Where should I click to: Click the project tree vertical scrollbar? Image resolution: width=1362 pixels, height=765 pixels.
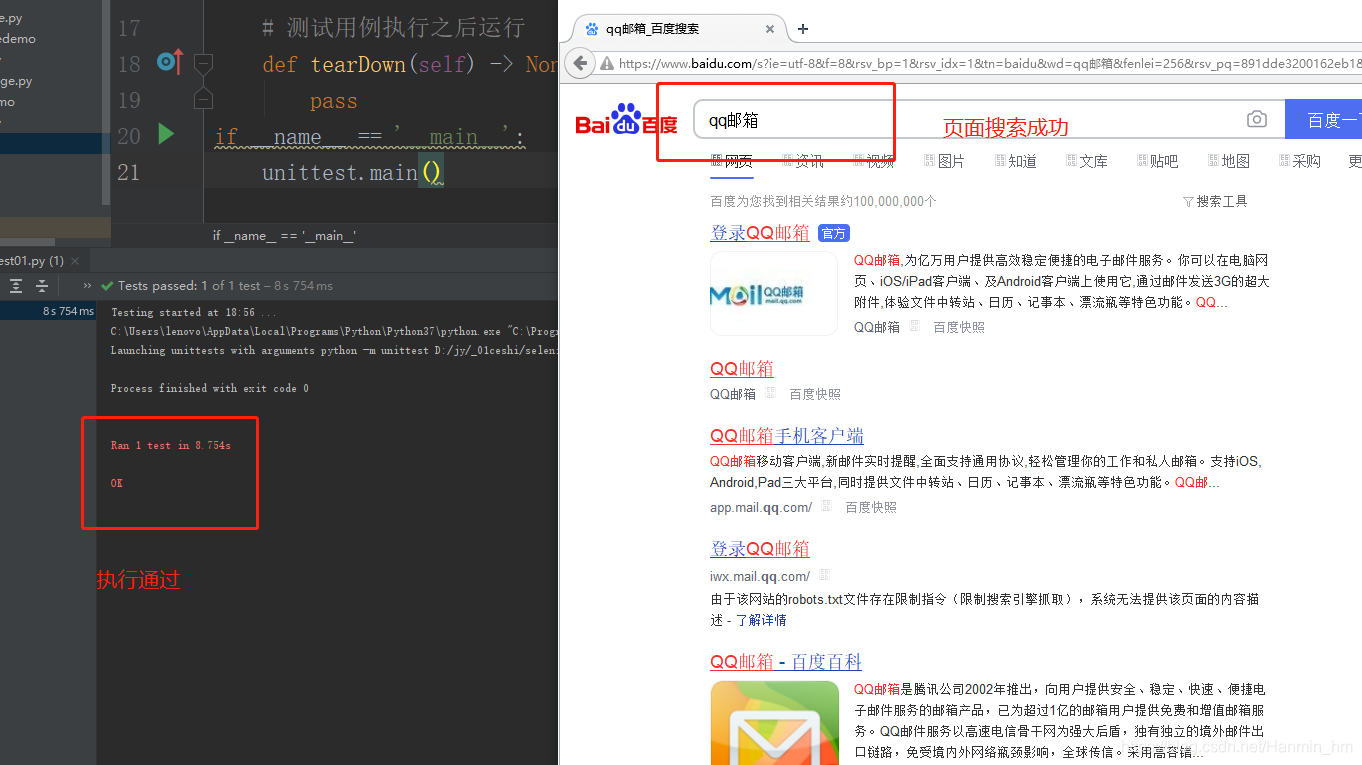pyautogui.click(x=105, y=100)
